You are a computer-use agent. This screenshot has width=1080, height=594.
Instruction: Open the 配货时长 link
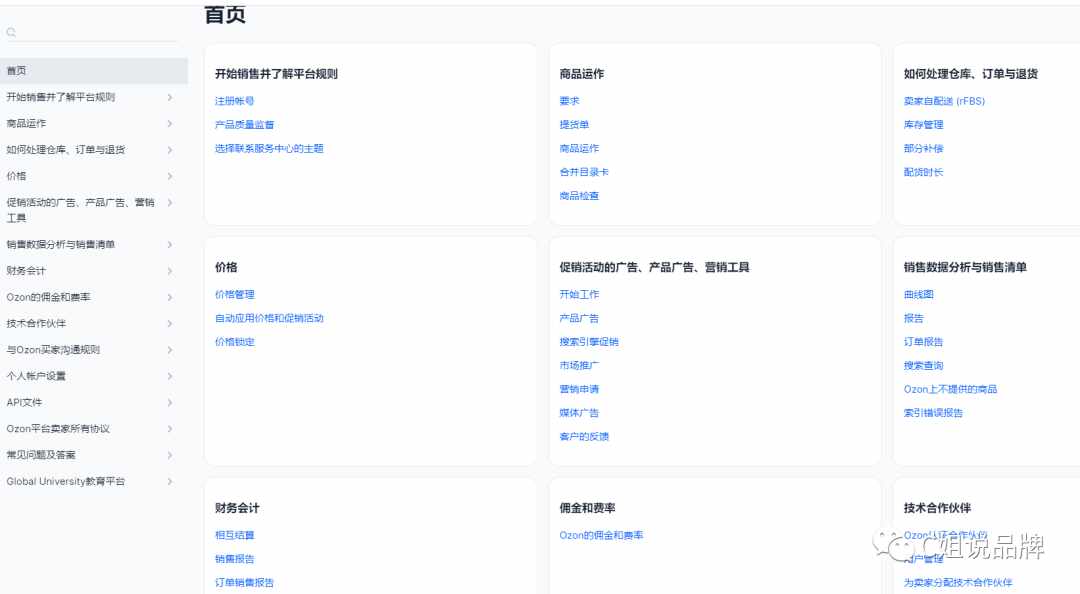coord(924,172)
